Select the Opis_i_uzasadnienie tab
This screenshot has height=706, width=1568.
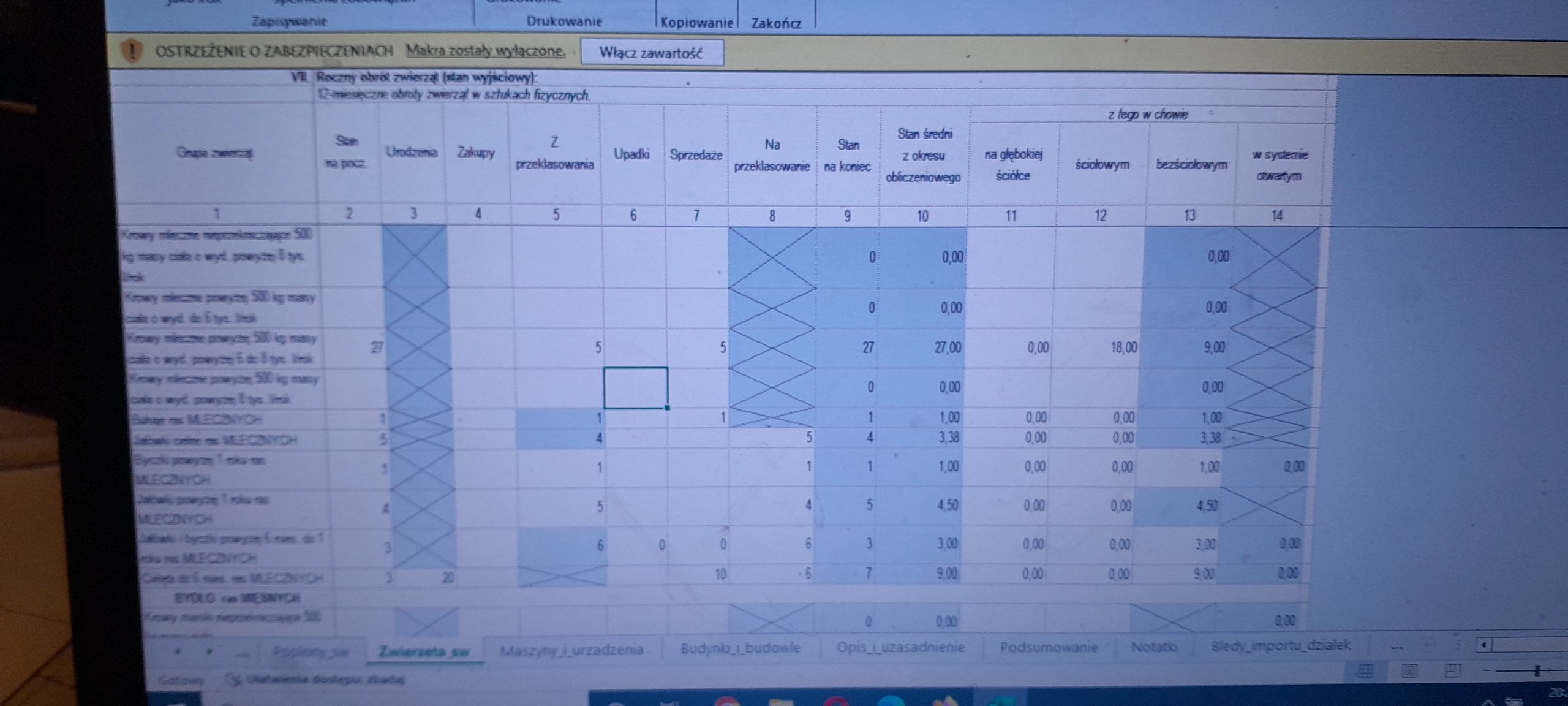tap(900, 647)
